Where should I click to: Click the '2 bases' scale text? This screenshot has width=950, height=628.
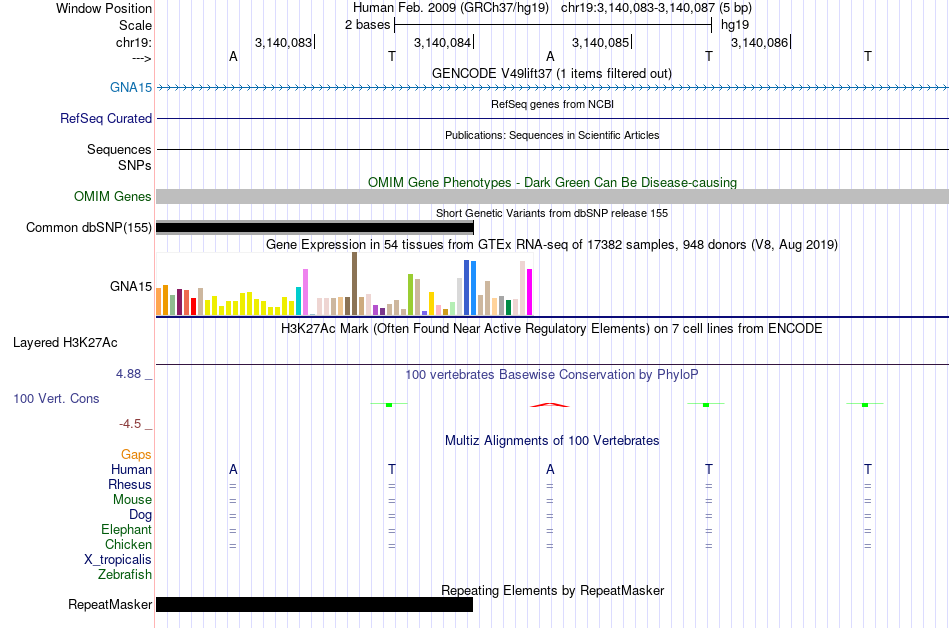coord(368,25)
